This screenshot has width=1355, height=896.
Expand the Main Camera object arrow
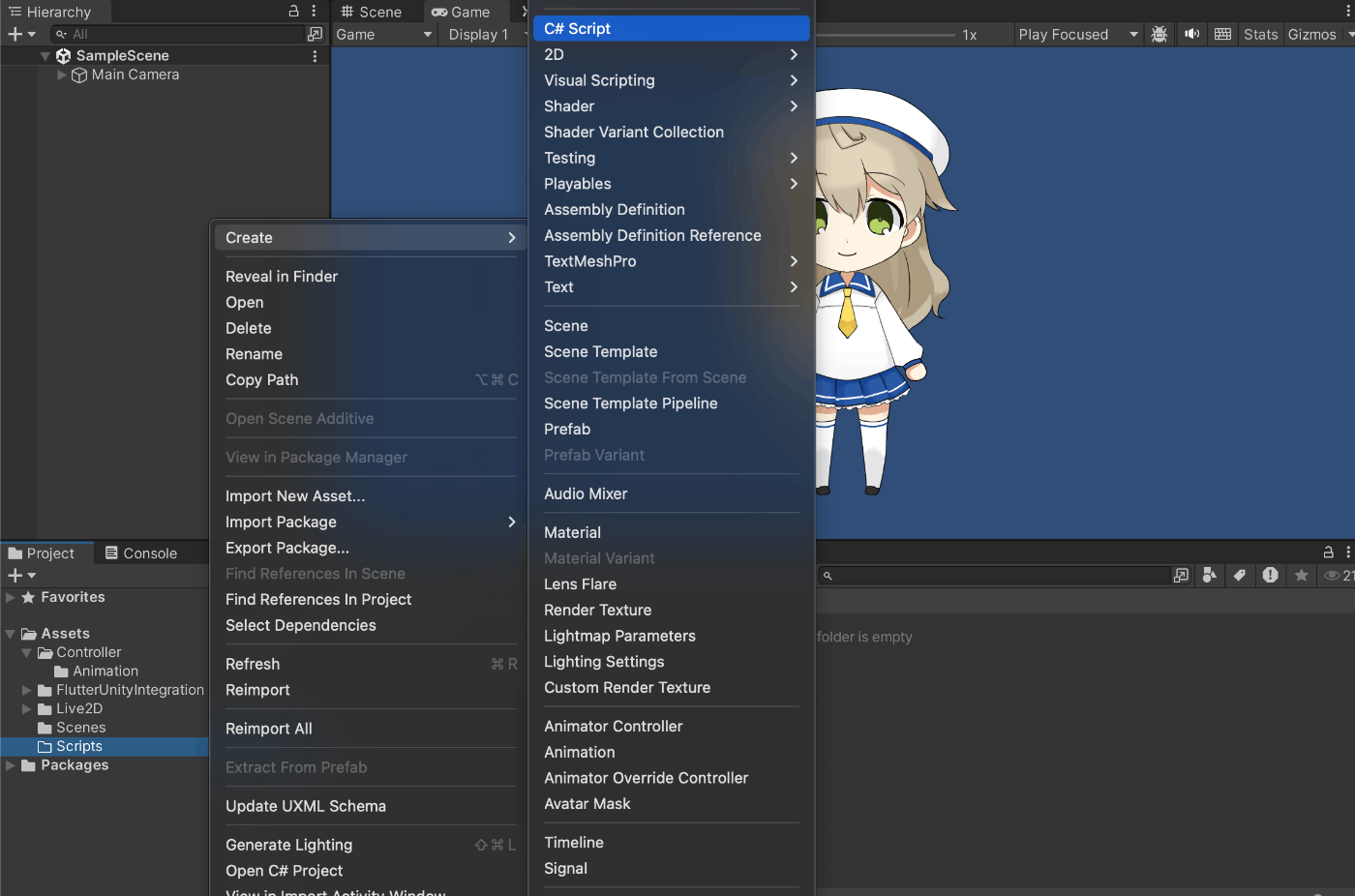[62, 75]
